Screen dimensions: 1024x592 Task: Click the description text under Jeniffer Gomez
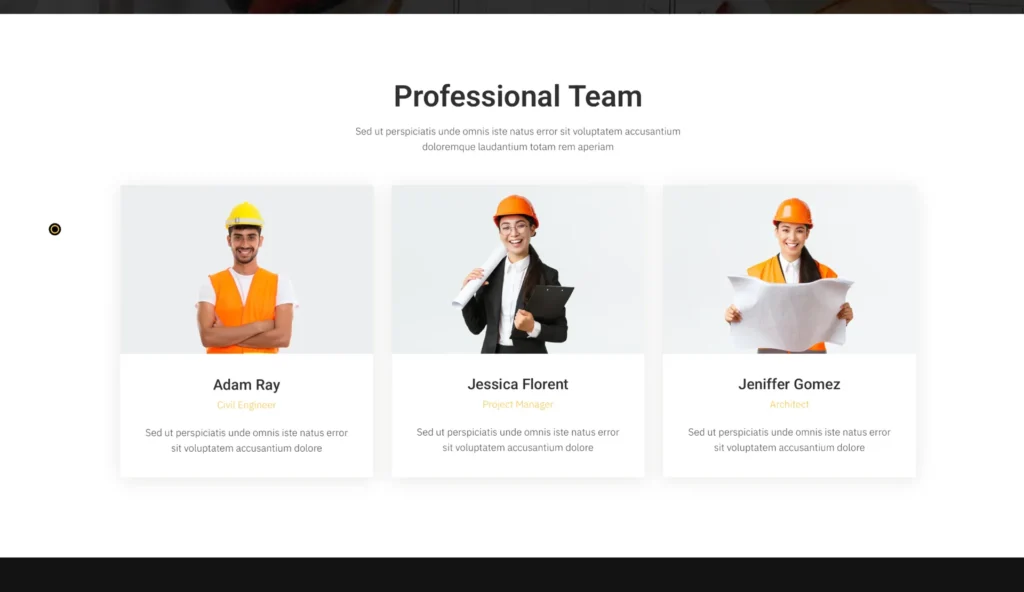click(x=789, y=440)
